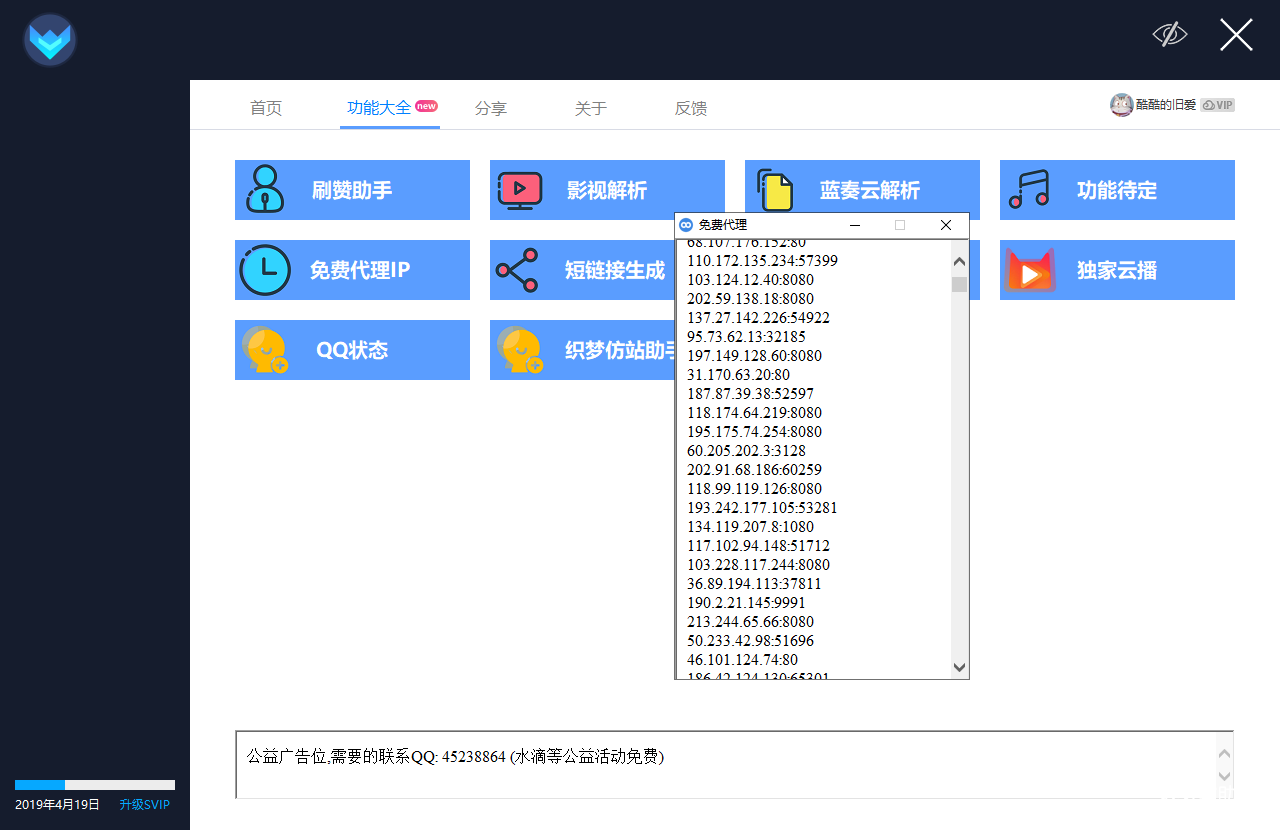
Task: Click the VIP badge next to username
Action: click(x=1217, y=105)
